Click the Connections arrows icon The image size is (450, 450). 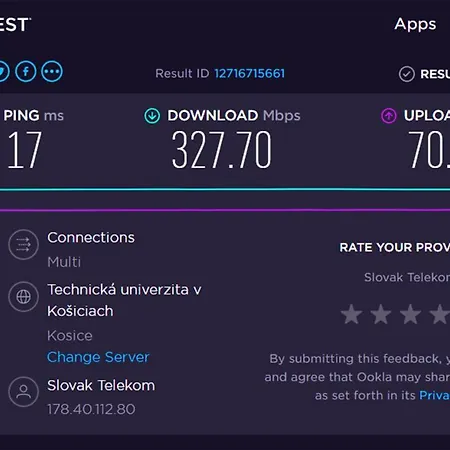[23, 245]
